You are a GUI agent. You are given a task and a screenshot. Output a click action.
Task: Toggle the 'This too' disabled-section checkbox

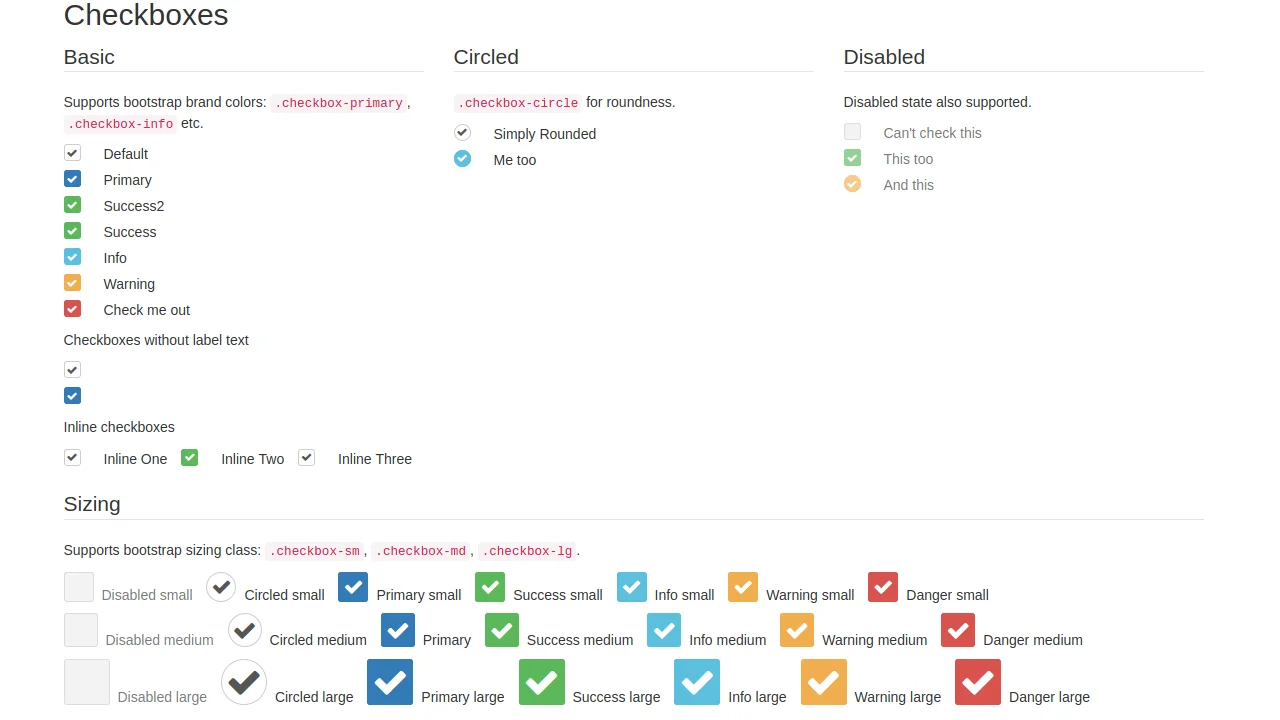click(x=852, y=157)
